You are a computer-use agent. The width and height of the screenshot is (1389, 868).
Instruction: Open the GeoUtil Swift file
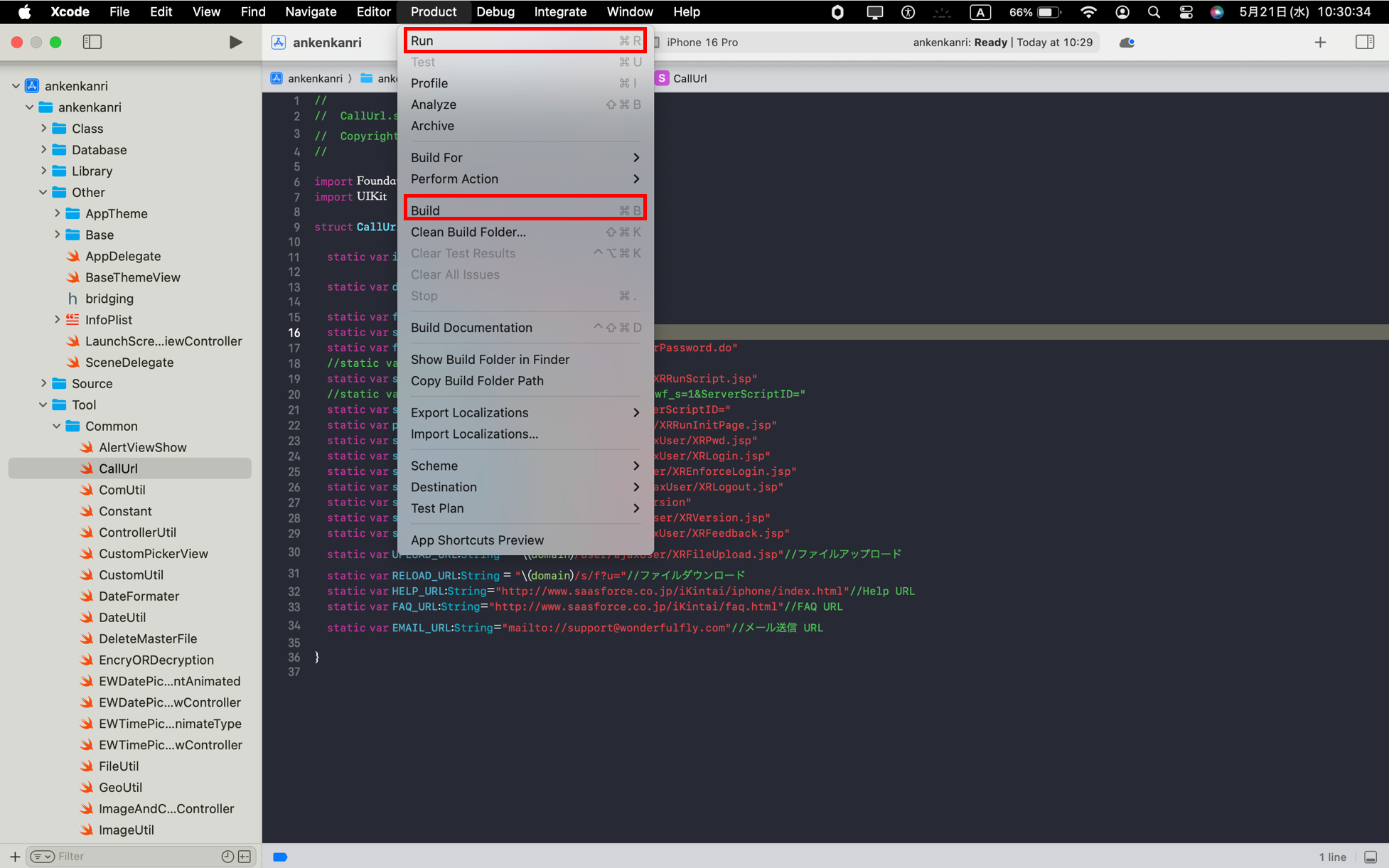120,788
